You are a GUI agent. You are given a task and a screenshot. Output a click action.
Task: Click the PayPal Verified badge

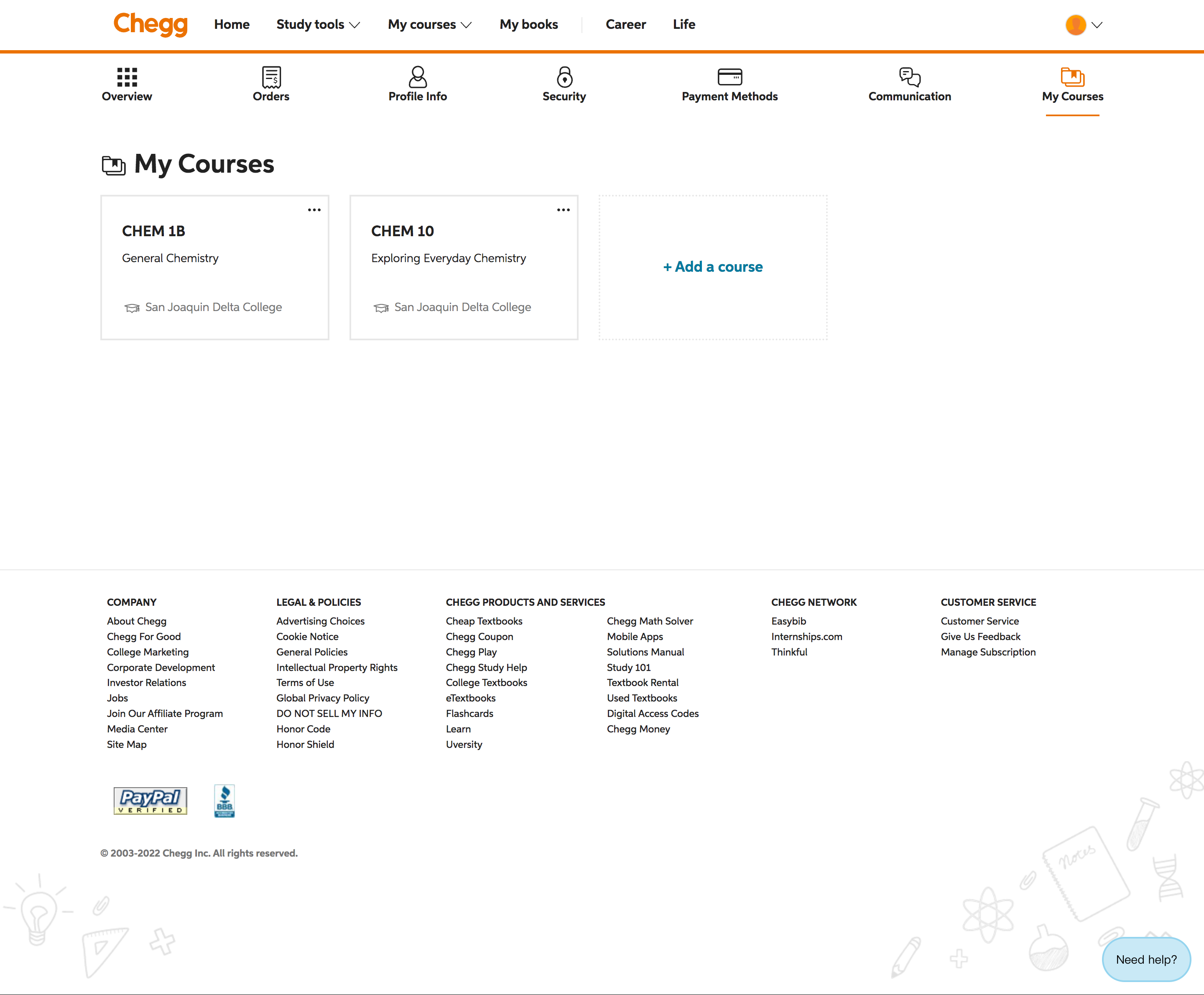click(x=150, y=801)
